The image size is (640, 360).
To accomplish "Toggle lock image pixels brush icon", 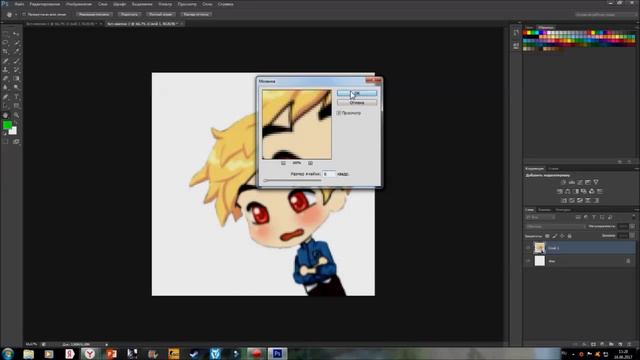I will [555, 236].
